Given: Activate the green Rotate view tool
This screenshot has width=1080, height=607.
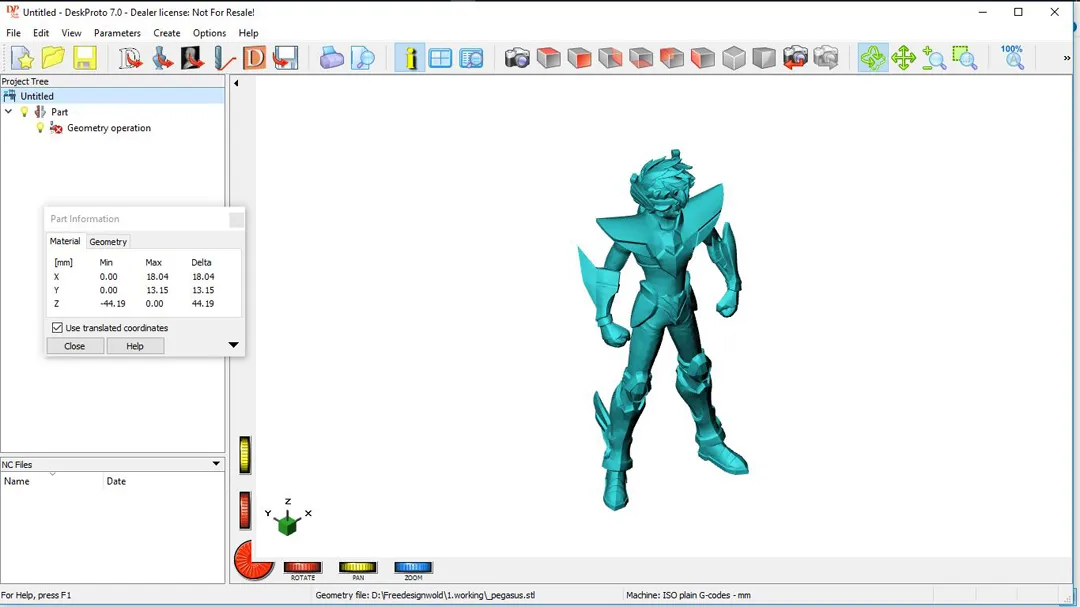Looking at the screenshot, I should click(x=873, y=58).
